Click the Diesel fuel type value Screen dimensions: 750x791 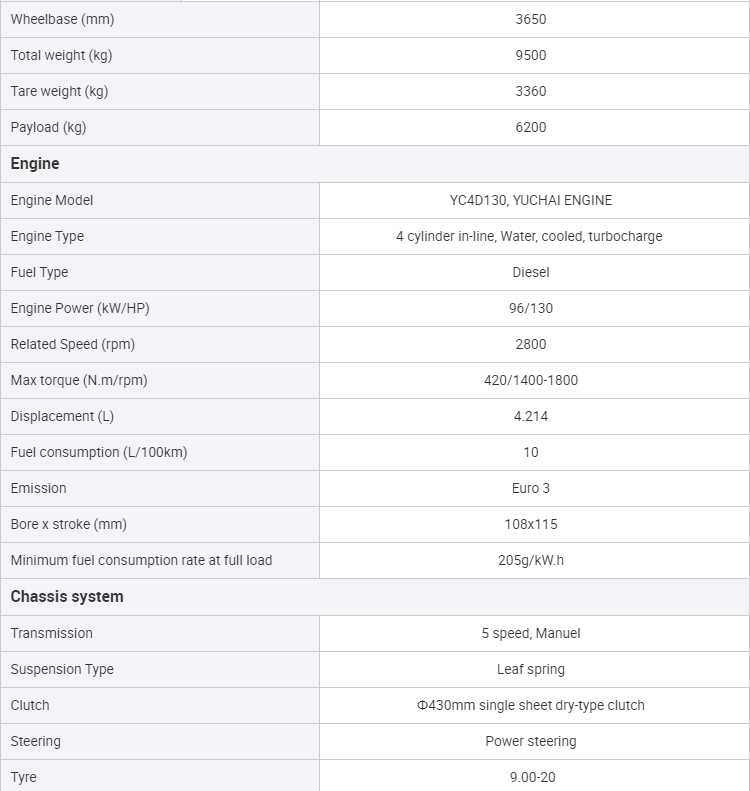[x=531, y=272]
